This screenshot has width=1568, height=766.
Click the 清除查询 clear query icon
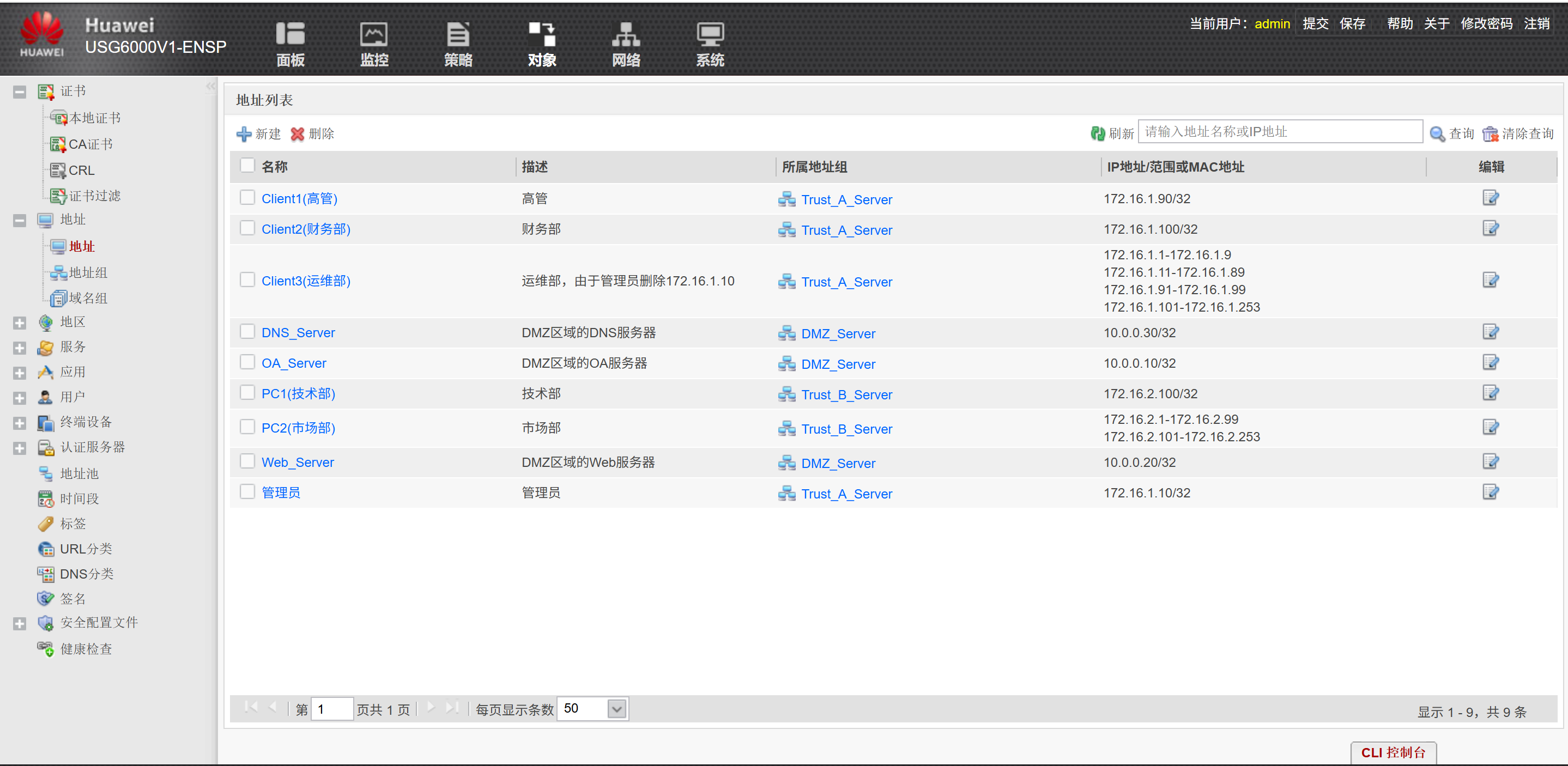[x=1490, y=134]
